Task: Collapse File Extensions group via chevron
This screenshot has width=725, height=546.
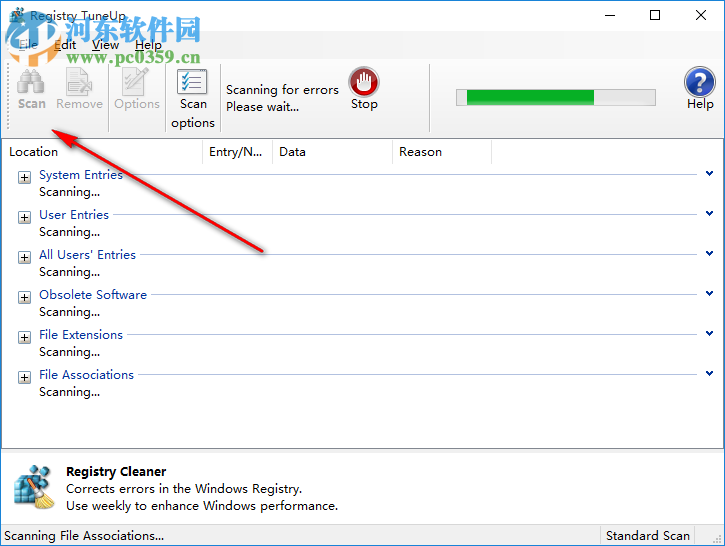Action: tap(709, 333)
